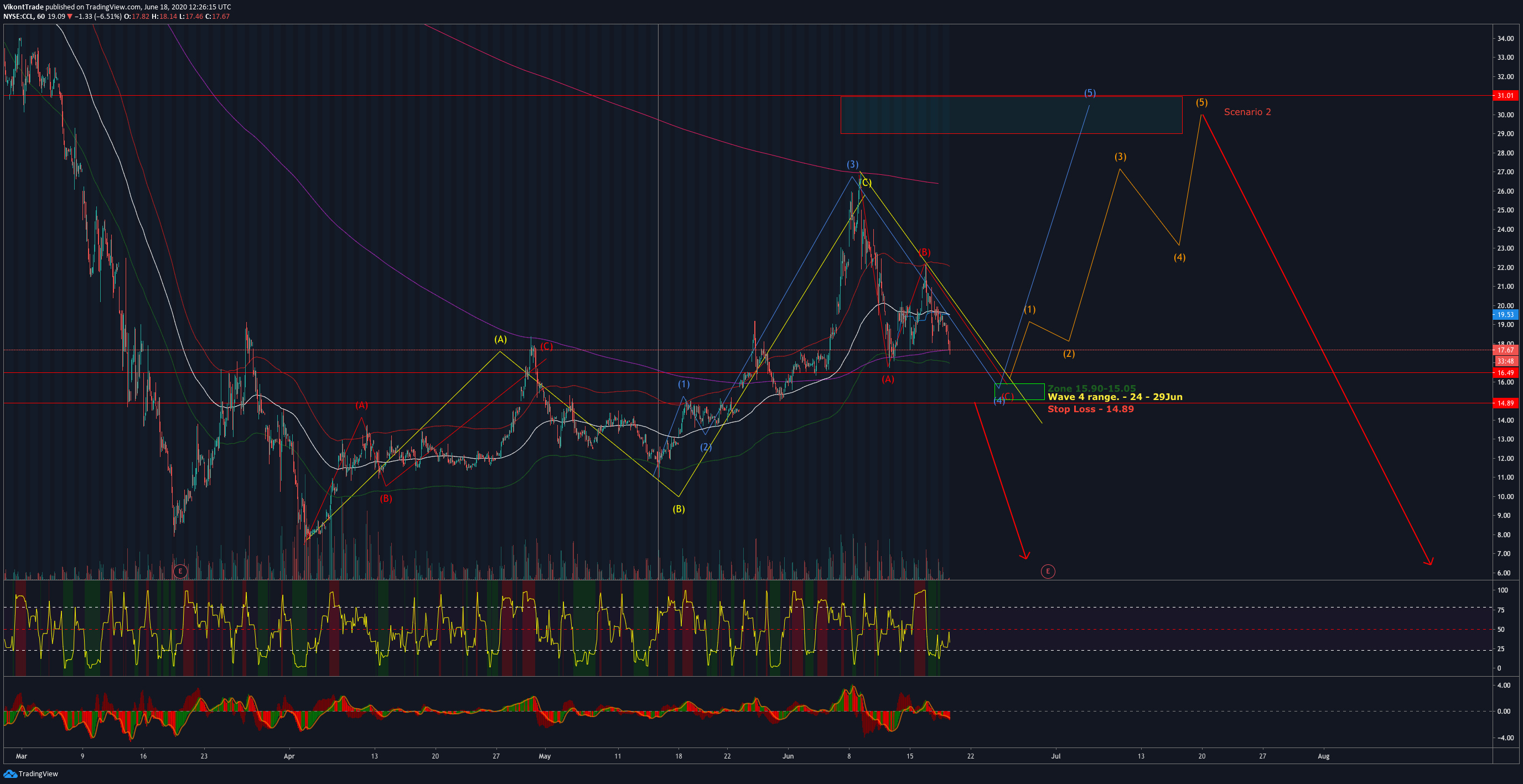Click 'Aug' on the date axis
The height and width of the screenshot is (784, 1523).
point(1323,756)
